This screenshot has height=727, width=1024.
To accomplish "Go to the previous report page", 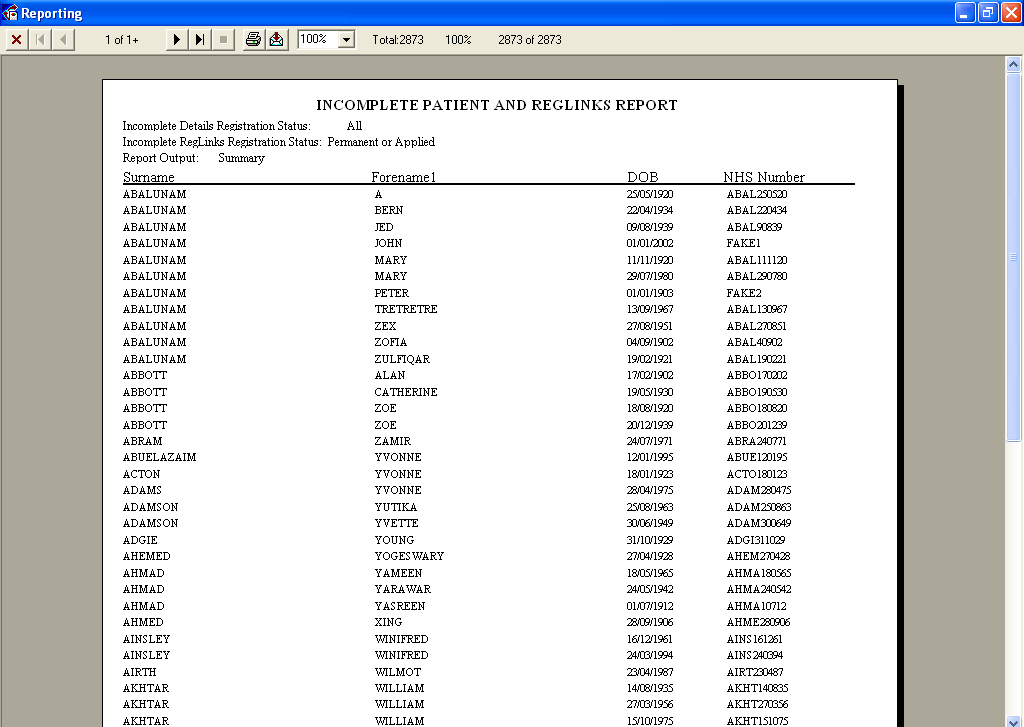I will tap(63, 40).
